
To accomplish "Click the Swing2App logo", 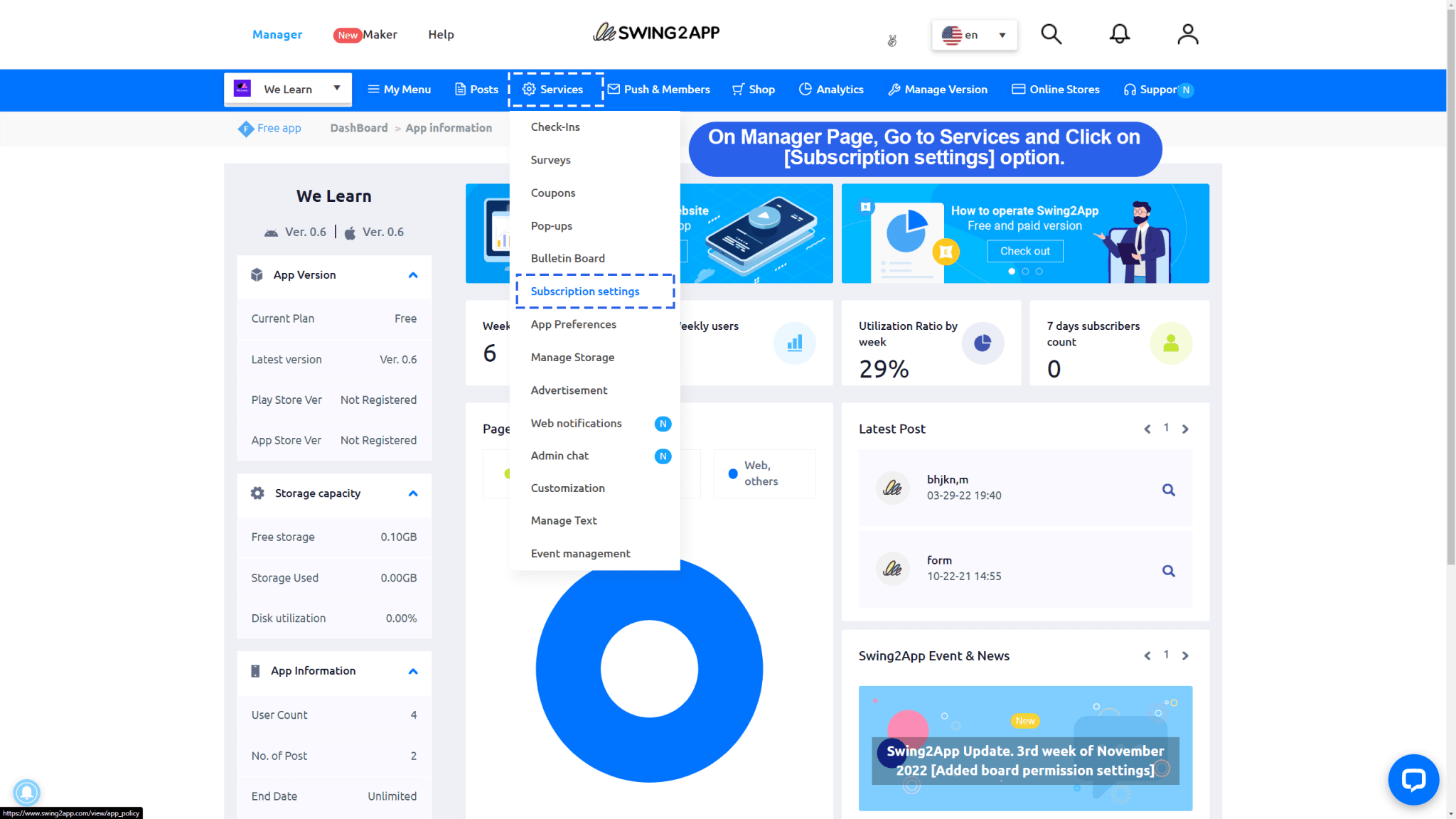I will tap(655, 32).
